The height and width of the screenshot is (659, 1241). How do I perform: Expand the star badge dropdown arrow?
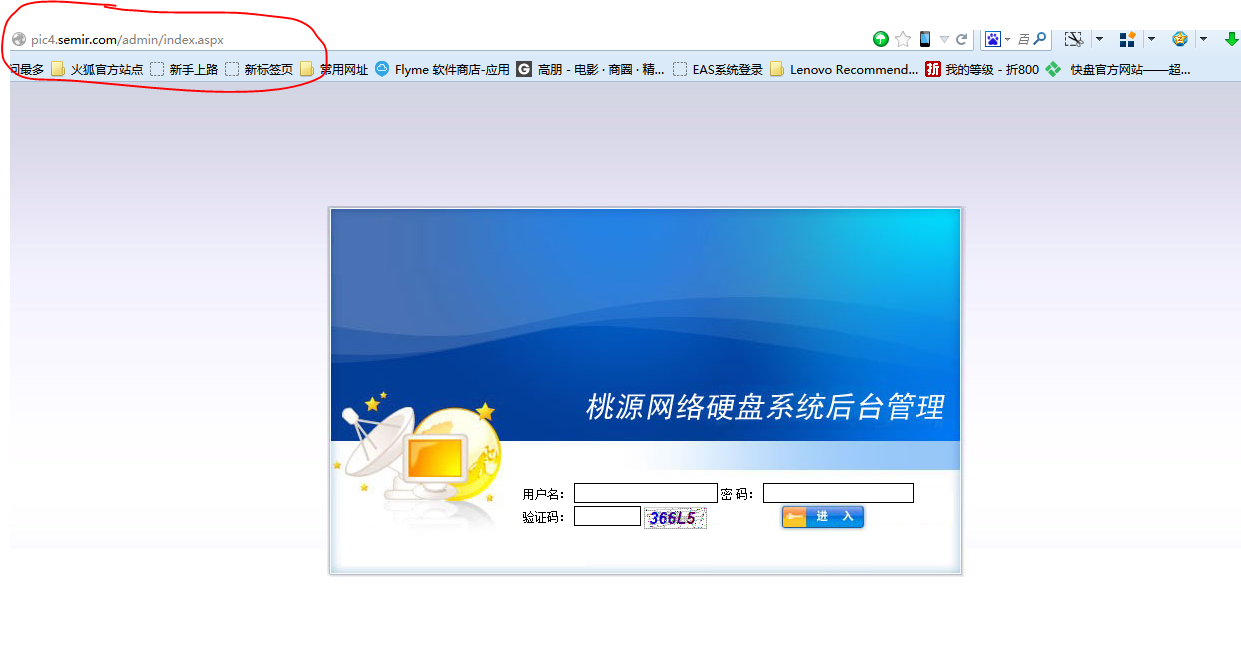1204,39
